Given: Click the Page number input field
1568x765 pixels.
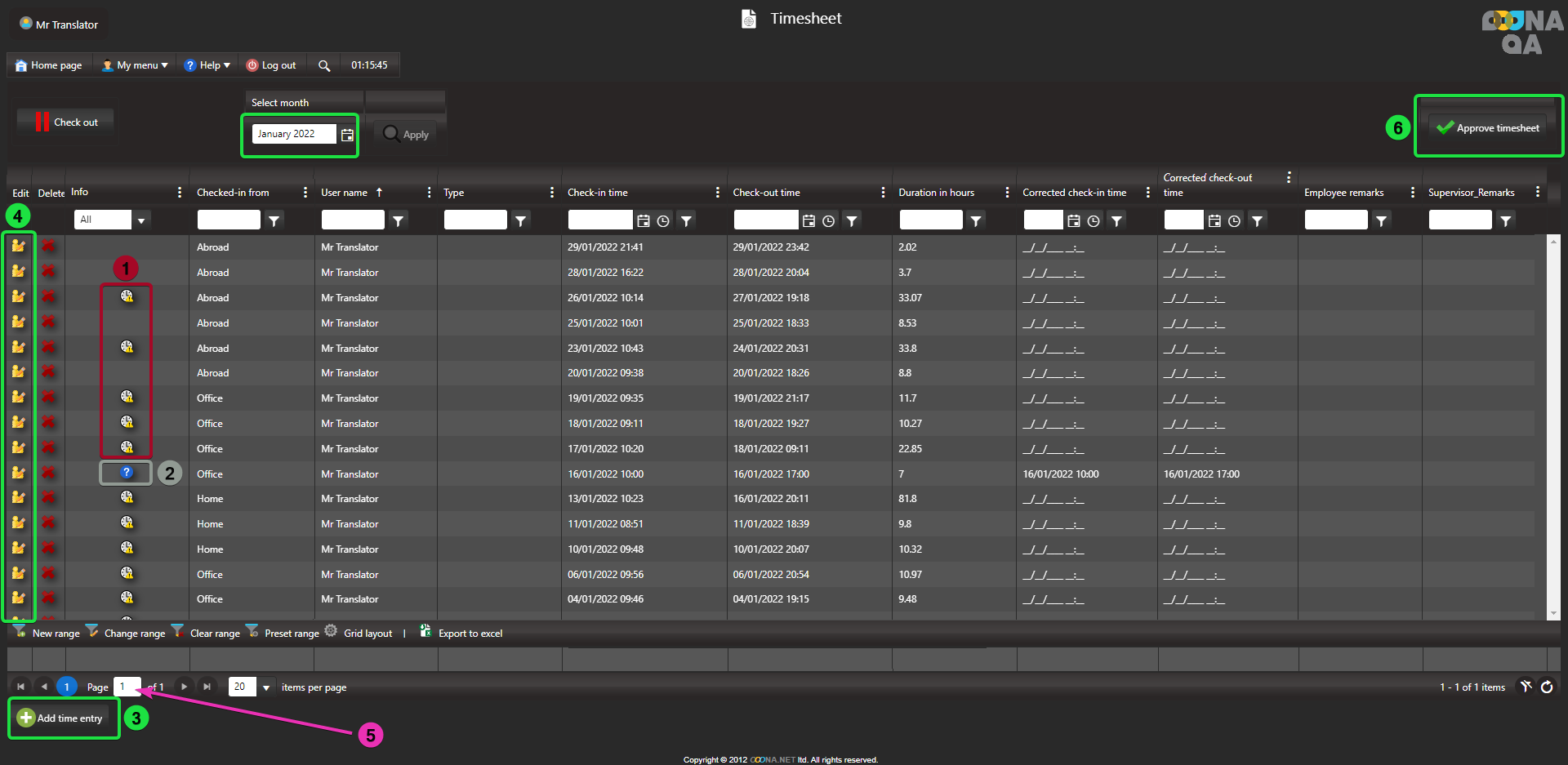Looking at the screenshot, I should click(126, 687).
